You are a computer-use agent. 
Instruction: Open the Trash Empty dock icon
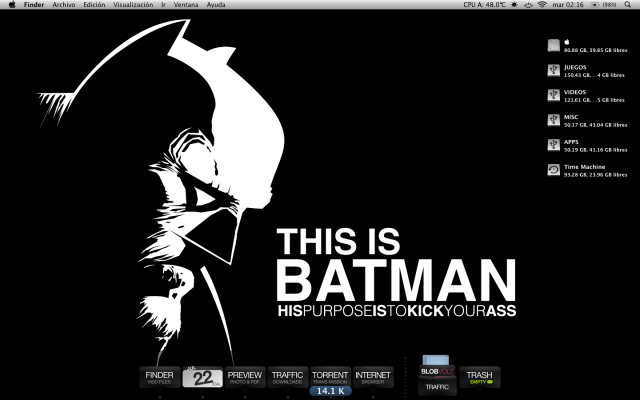click(480, 377)
